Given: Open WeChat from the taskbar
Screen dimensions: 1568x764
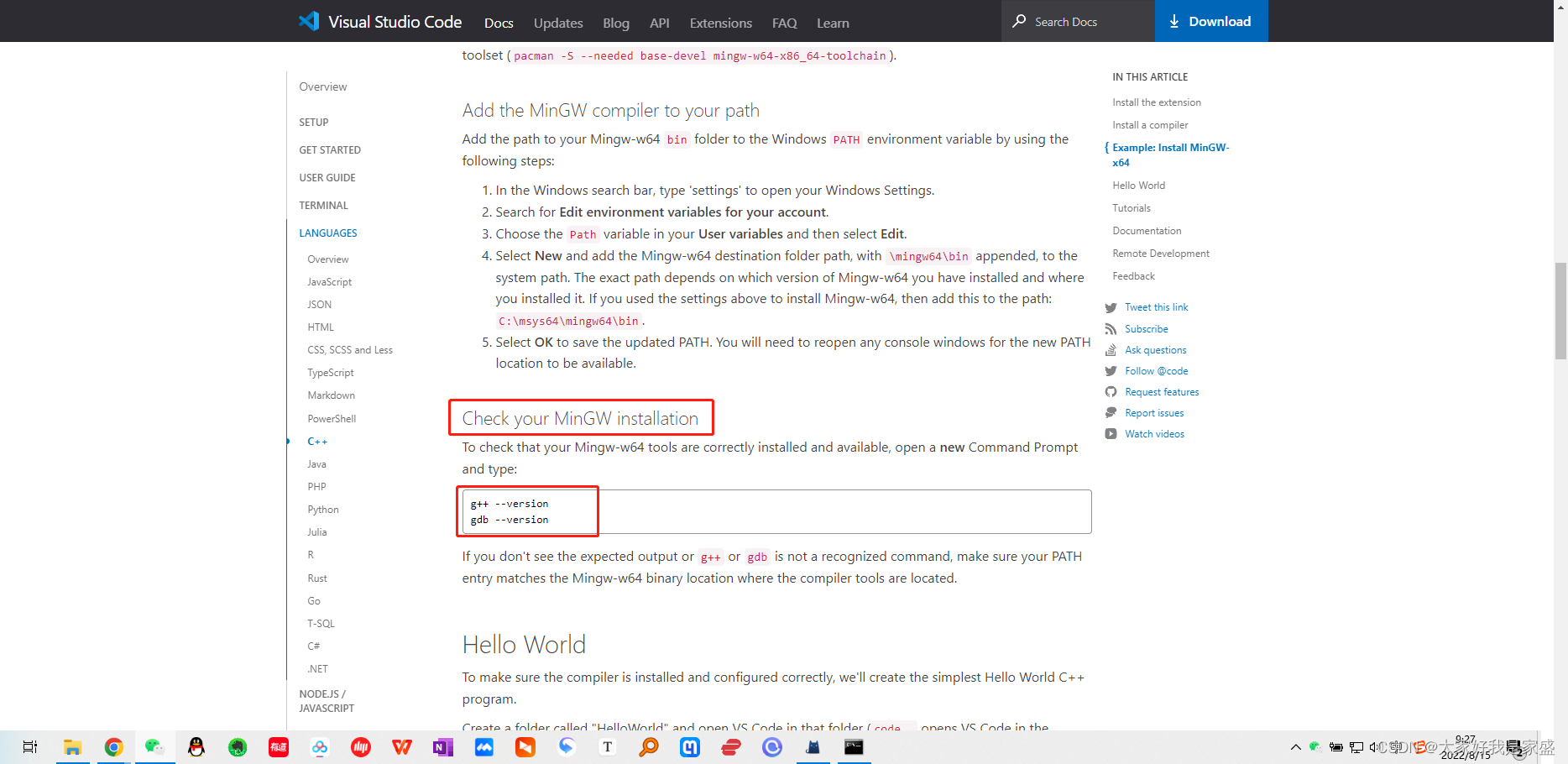Looking at the screenshot, I should pos(154,747).
